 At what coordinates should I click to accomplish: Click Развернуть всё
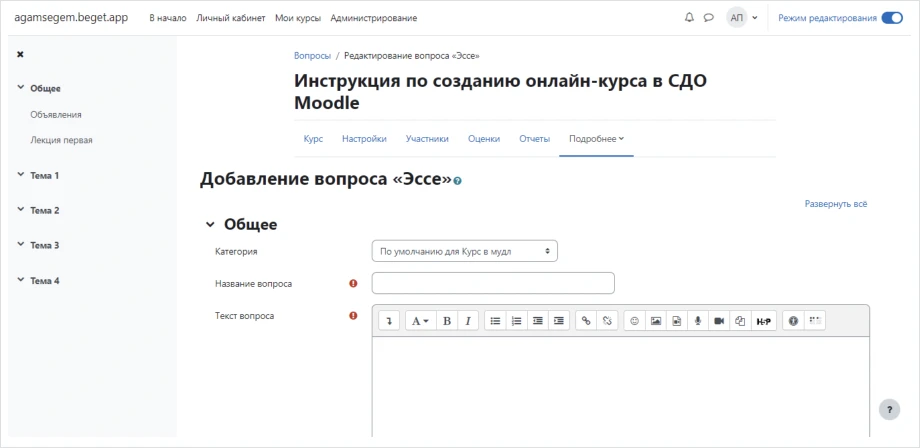click(x=836, y=204)
